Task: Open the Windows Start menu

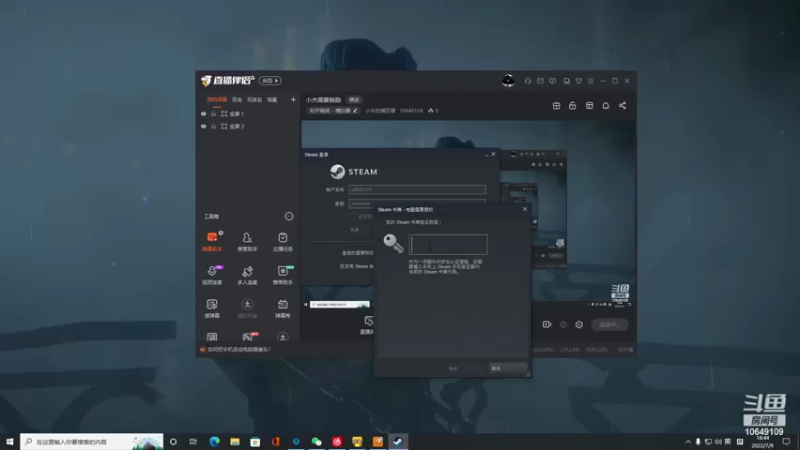Action: (x=10, y=441)
